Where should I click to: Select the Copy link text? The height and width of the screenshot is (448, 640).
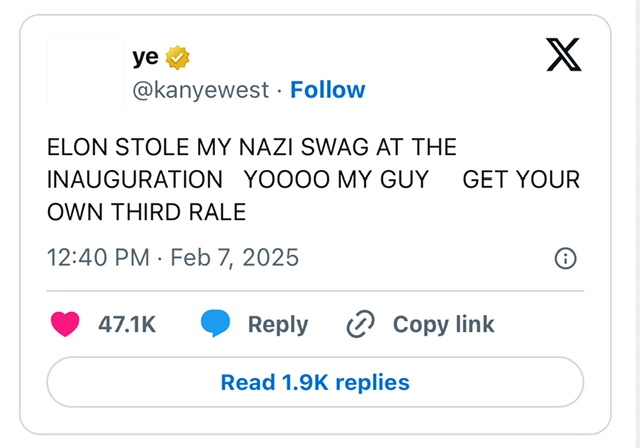pos(443,324)
